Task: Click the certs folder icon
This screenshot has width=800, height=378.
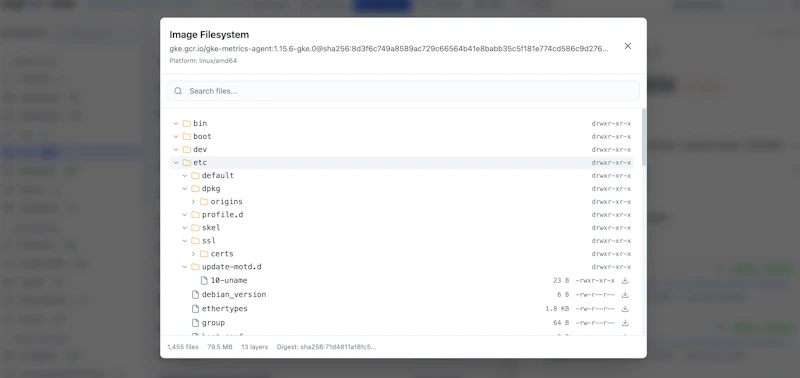Action: [204, 254]
